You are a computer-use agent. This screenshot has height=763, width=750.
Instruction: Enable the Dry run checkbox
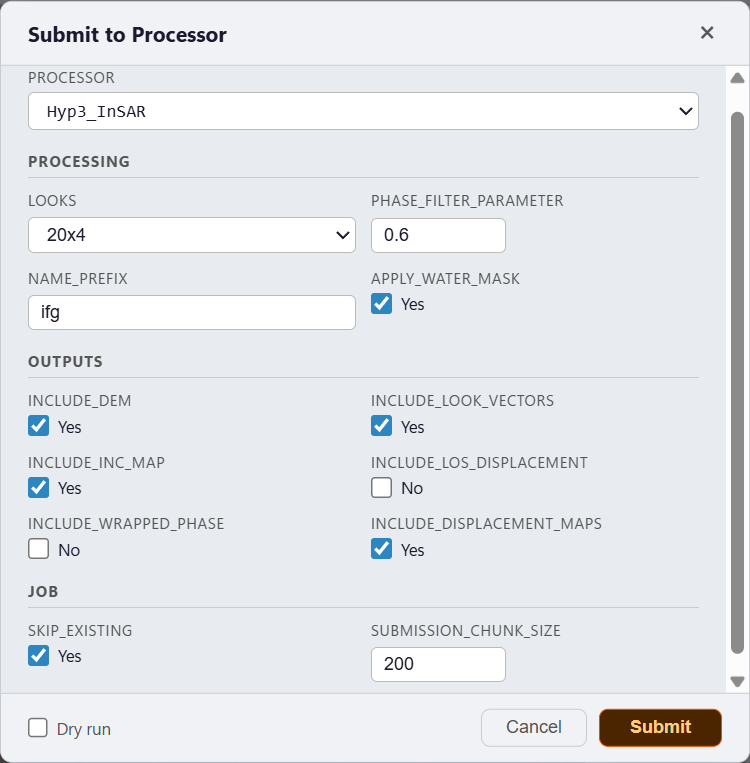coord(38,728)
